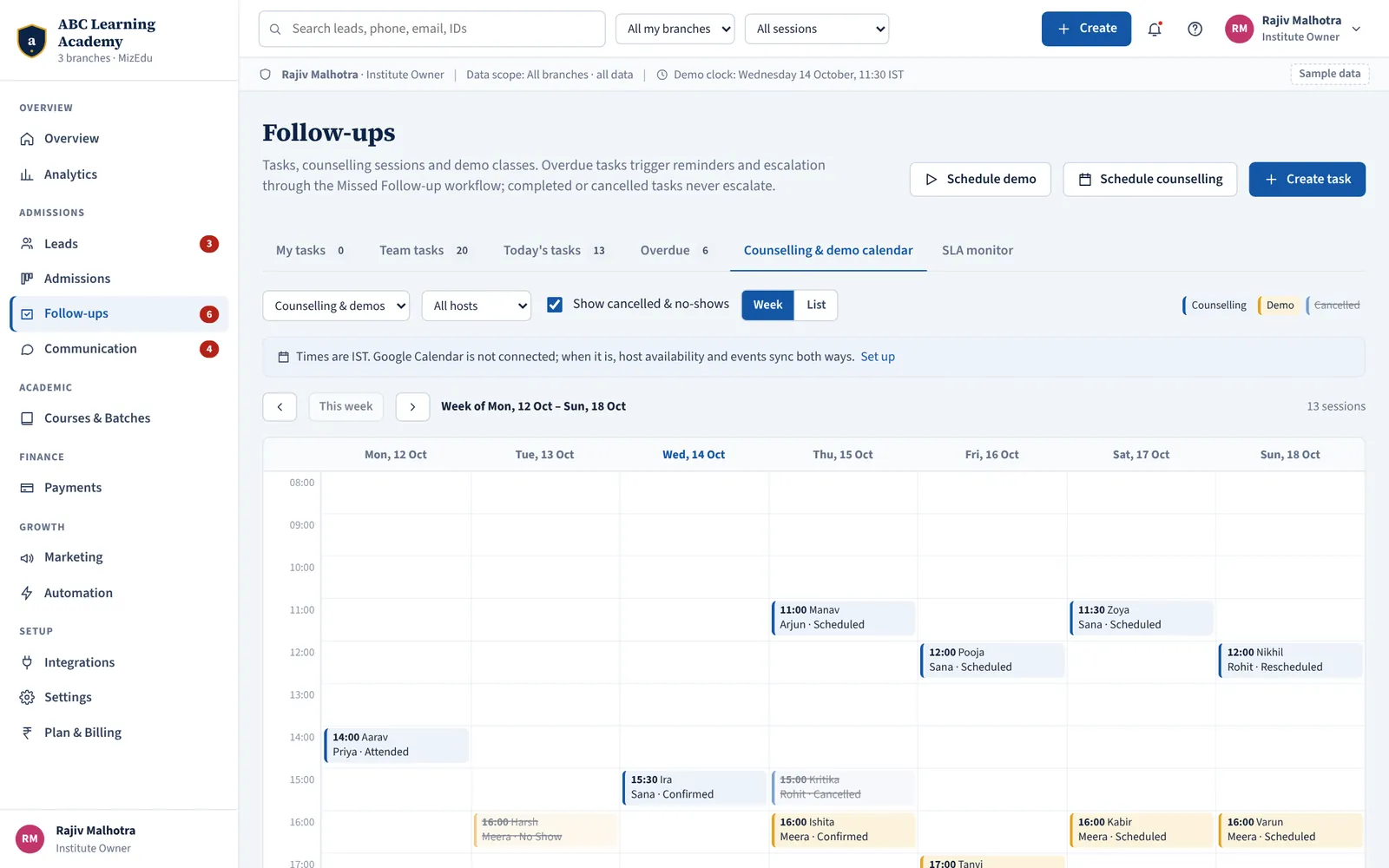Image resolution: width=1389 pixels, height=868 pixels.
Task: Click the Plan & Billing rupee icon
Action: click(x=27, y=733)
